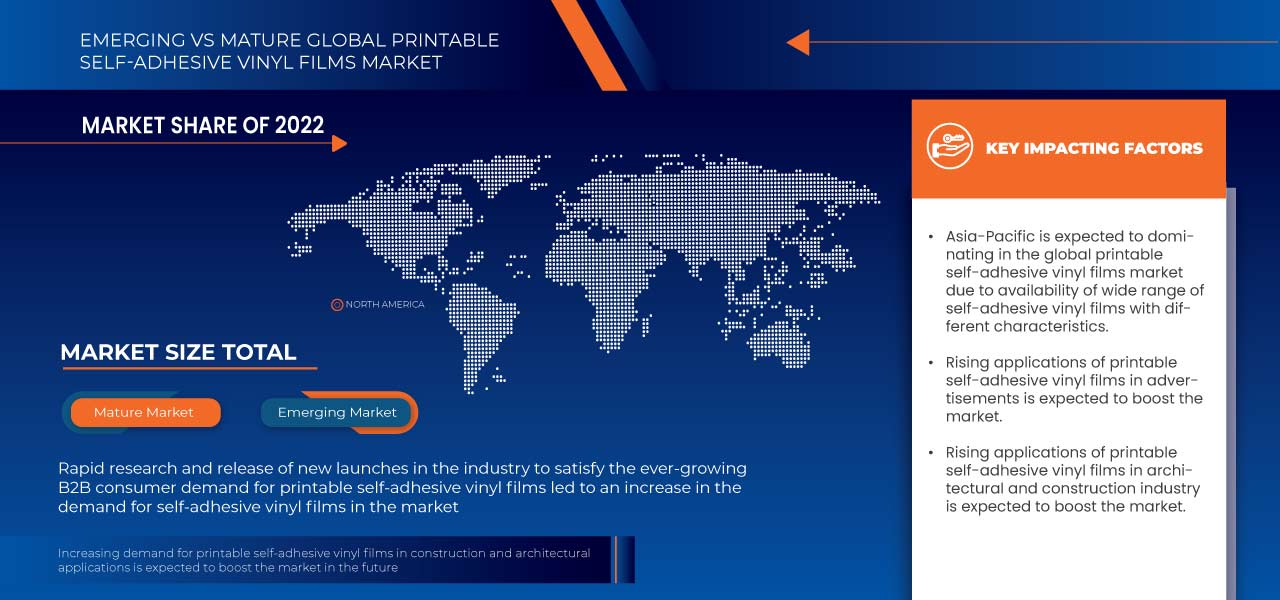Click the North America map label

pos(385,305)
